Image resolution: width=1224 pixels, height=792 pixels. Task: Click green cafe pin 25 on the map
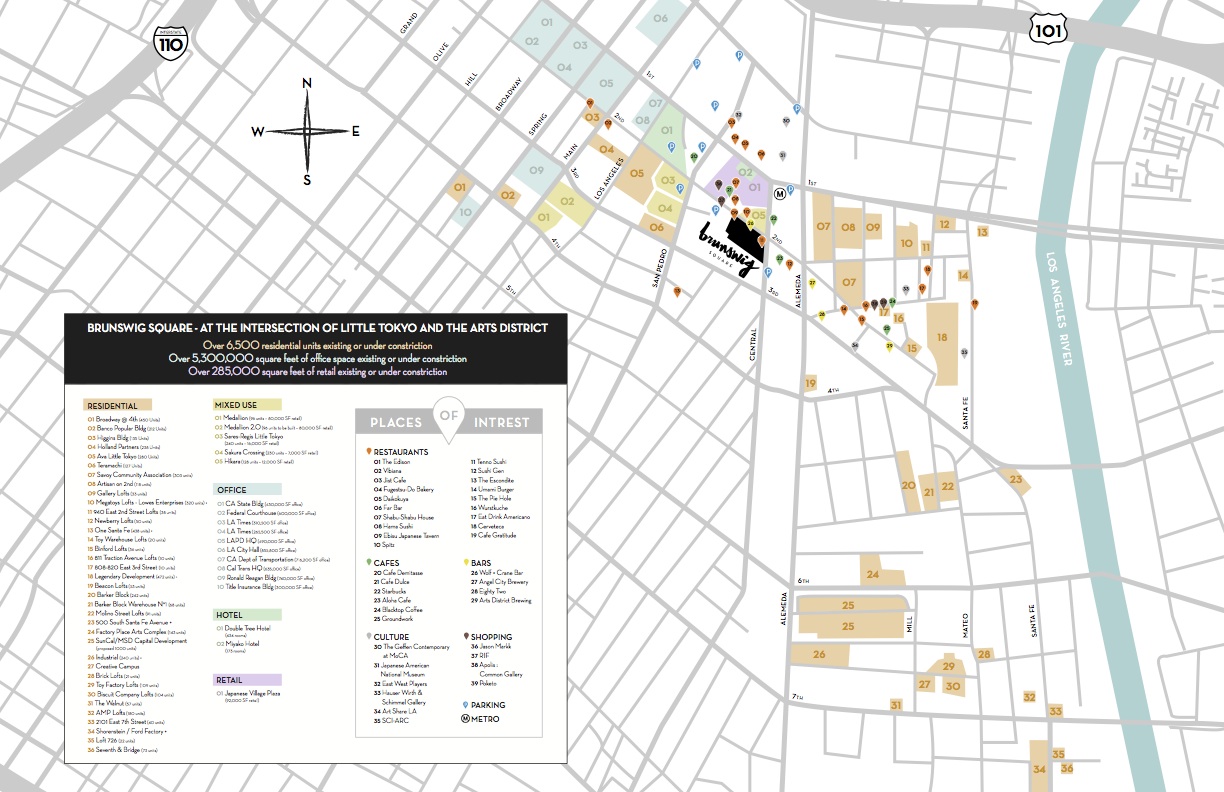[x=887, y=330]
